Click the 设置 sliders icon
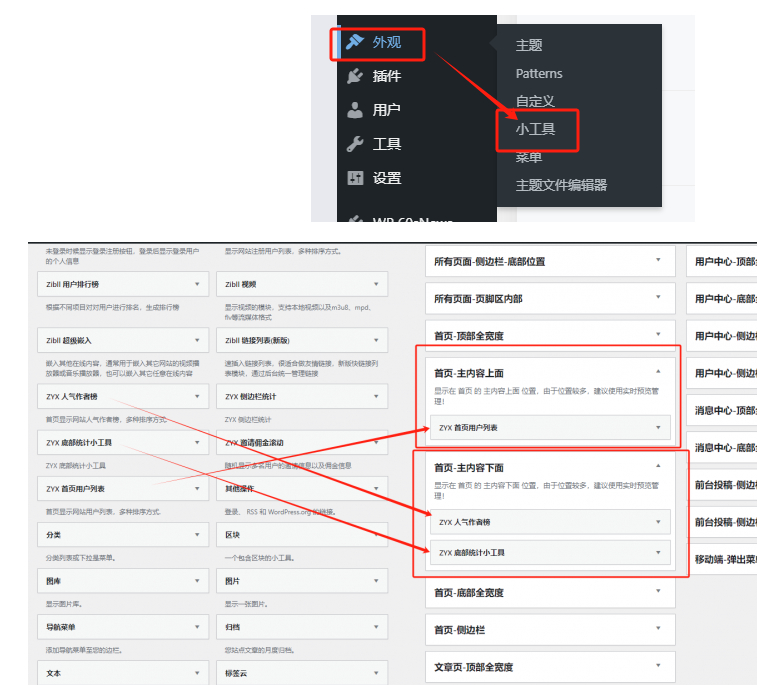 [x=354, y=178]
